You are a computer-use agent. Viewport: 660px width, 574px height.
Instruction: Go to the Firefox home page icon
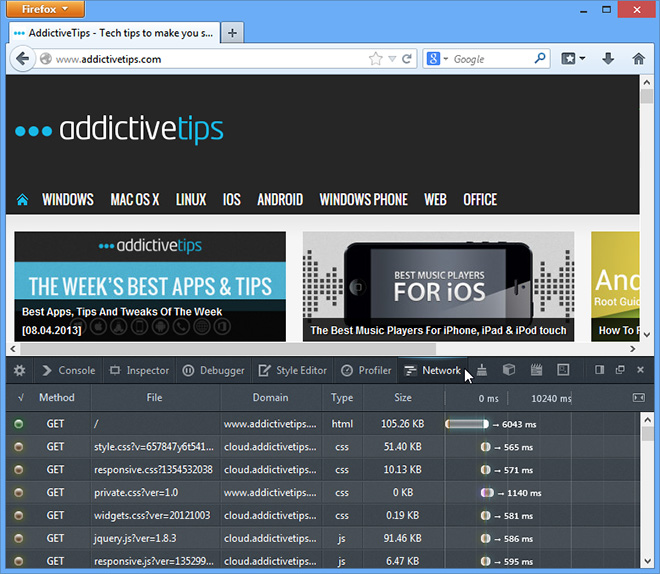[639, 58]
